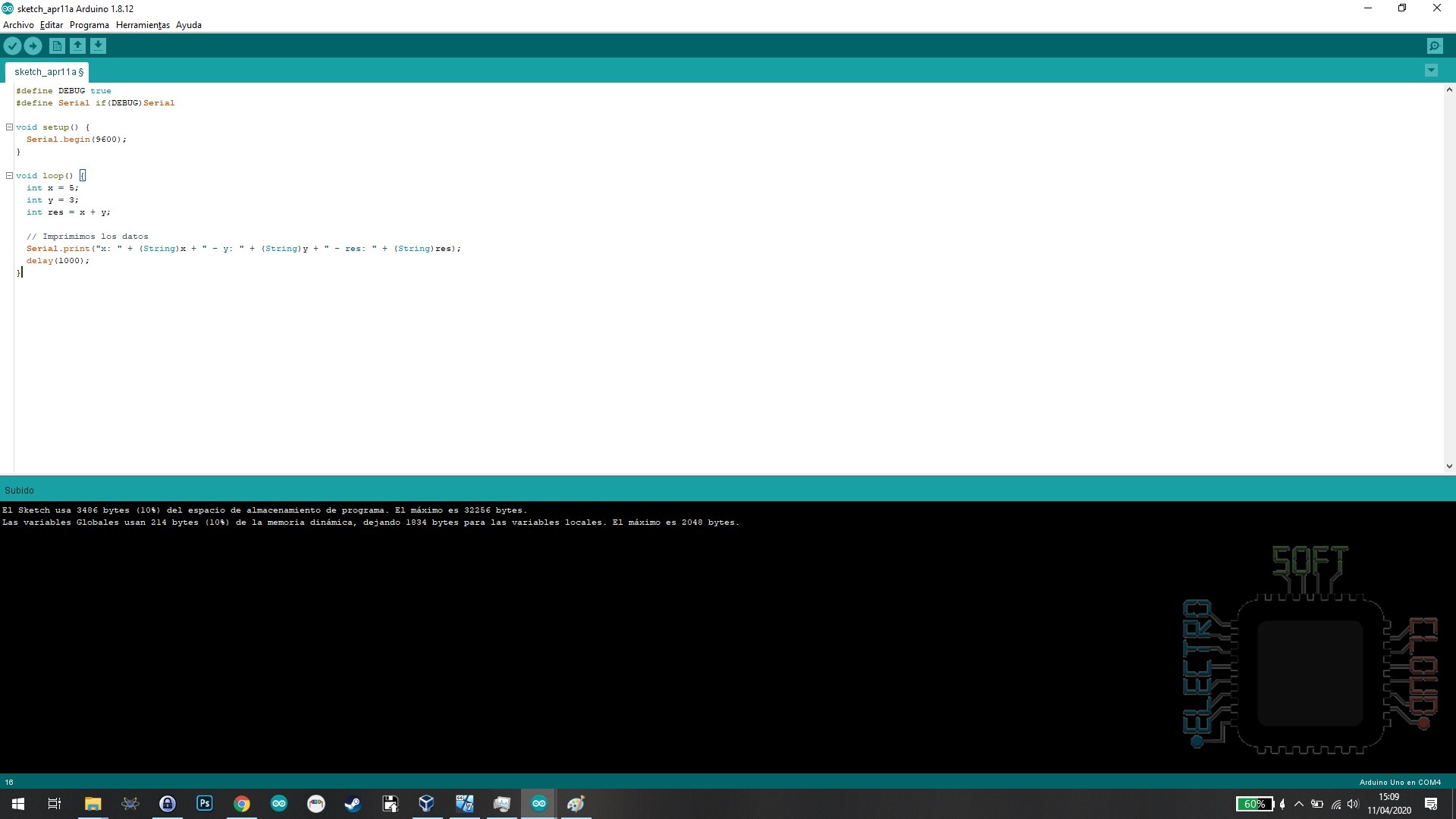The height and width of the screenshot is (819, 1456).
Task: Open the volume speaker tray icon
Action: (1354, 804)
